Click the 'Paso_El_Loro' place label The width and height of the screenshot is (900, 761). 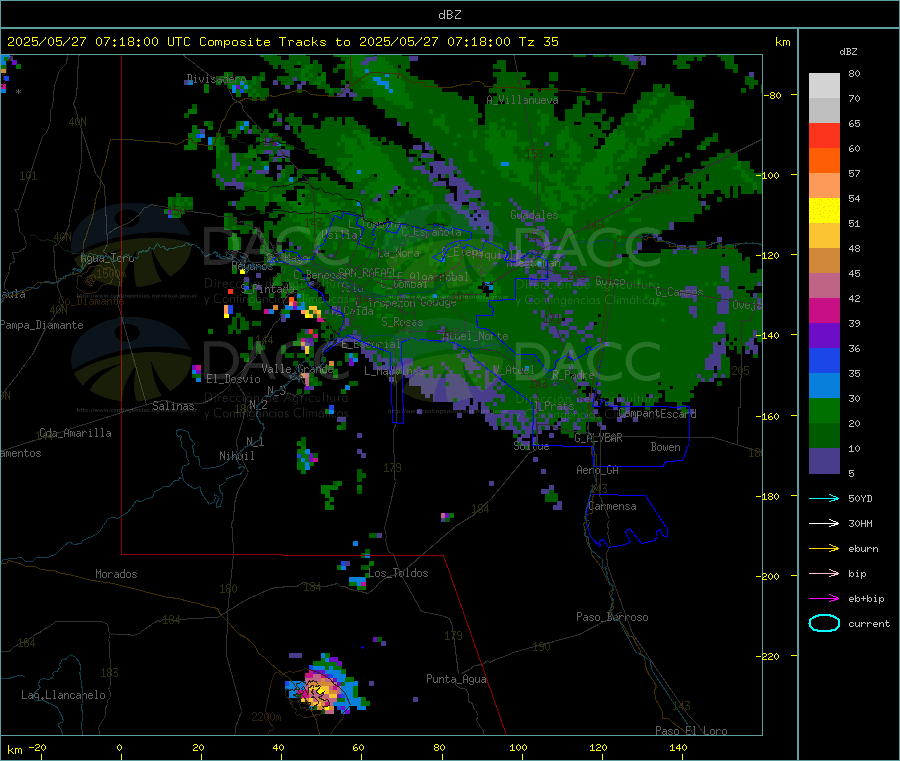point(691,731)
